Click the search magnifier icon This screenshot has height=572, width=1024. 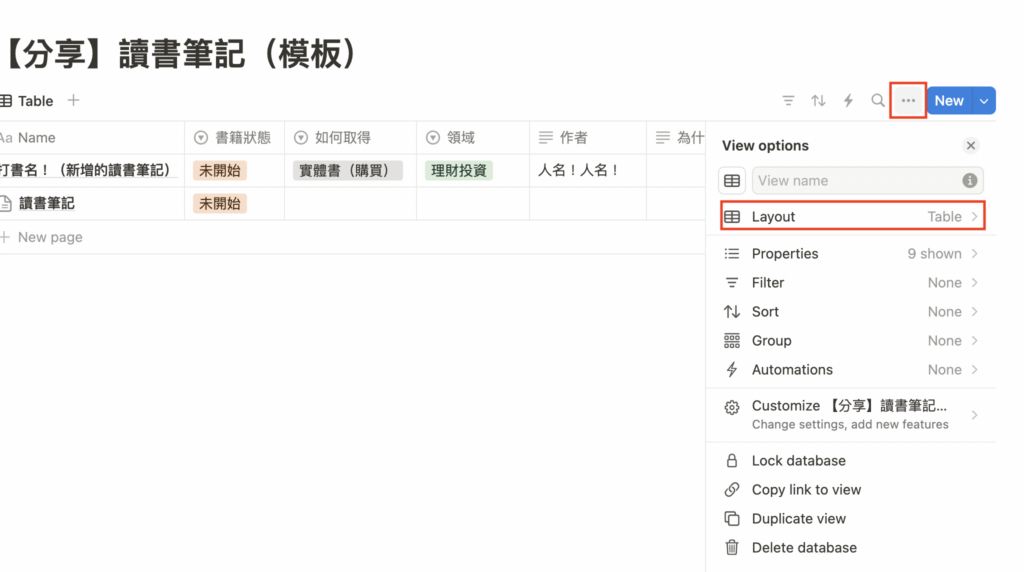coord(878,101)
